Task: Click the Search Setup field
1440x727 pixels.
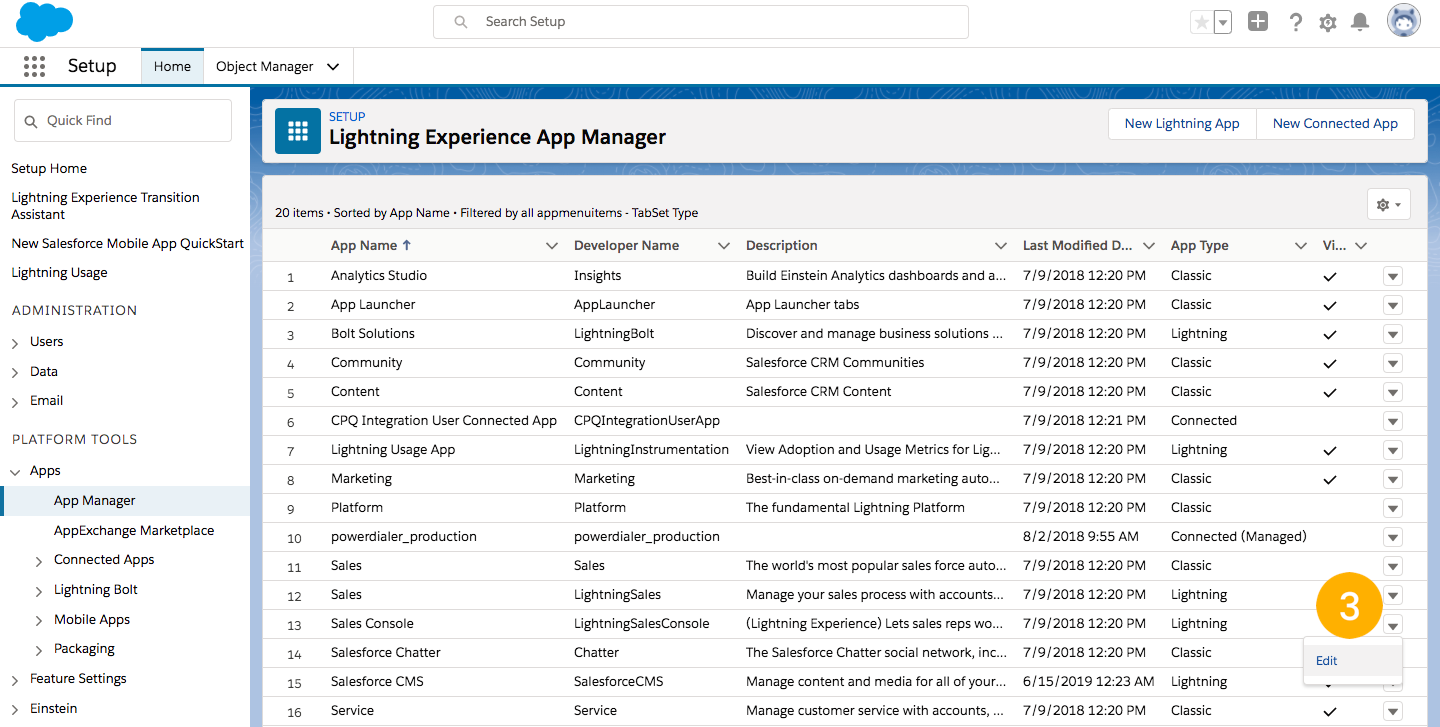Action: (700, 21)
